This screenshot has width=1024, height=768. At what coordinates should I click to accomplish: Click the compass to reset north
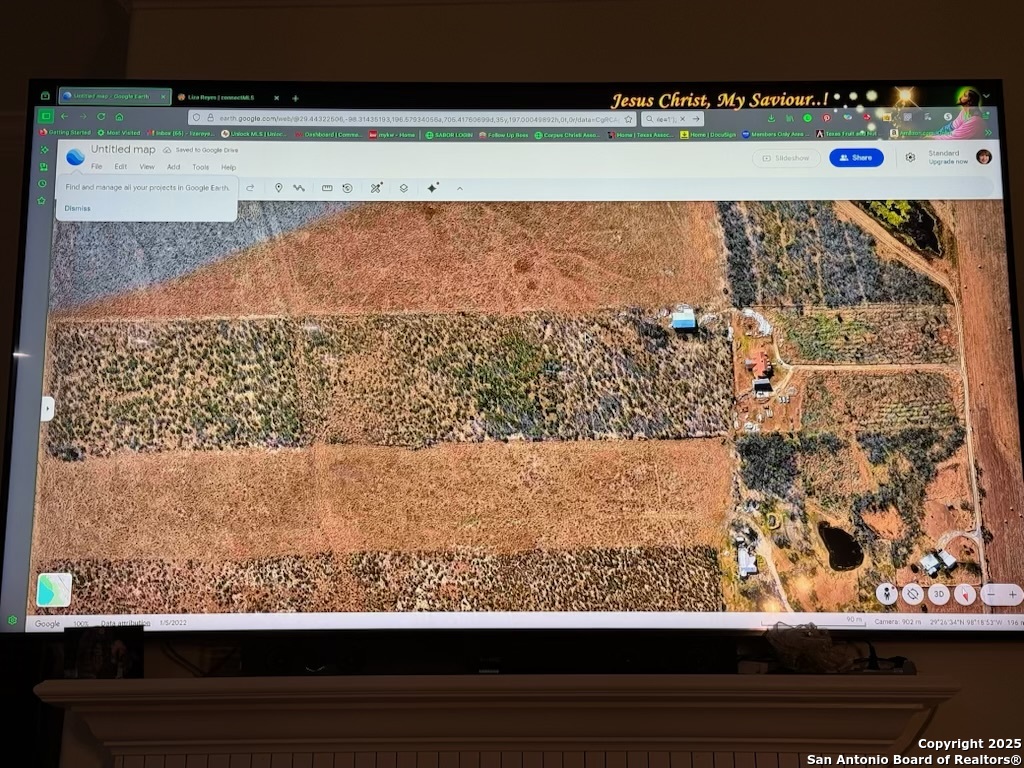click(964, 594)
